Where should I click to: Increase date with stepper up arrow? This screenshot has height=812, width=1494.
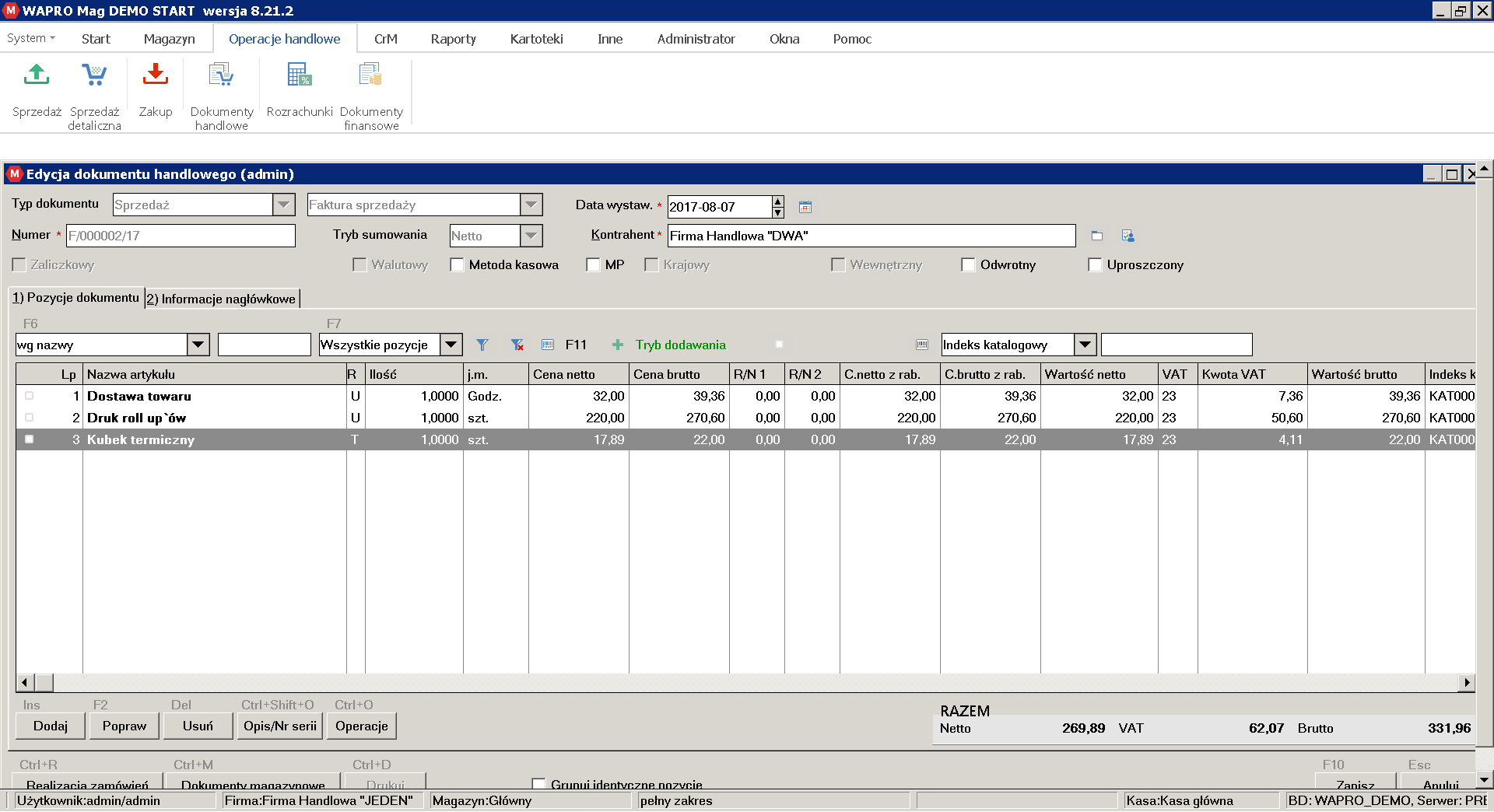click(778, 201)
